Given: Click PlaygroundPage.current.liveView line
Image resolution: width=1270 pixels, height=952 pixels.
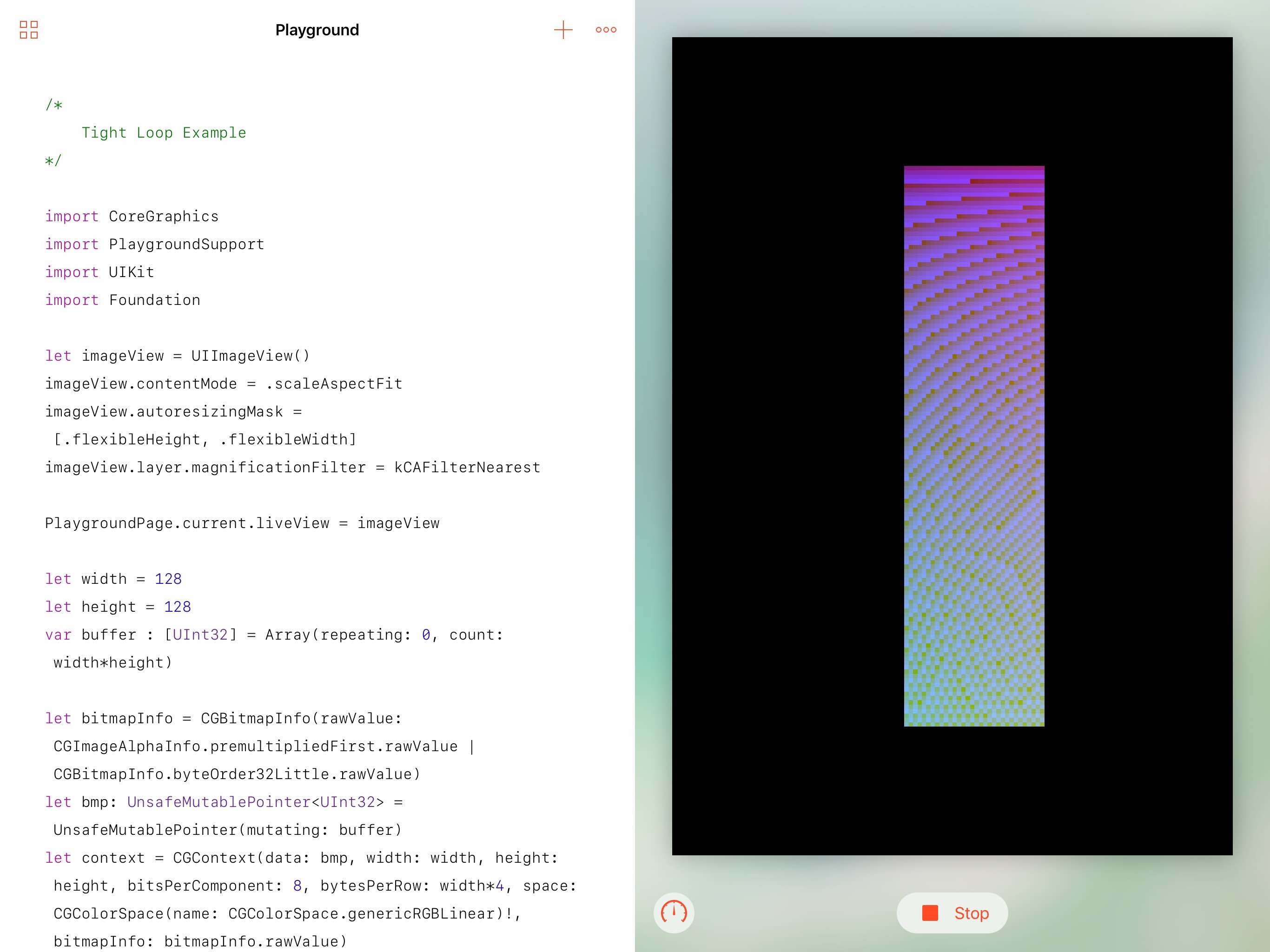Looking at the screenshot, I should pyautogui.click(x=242, y=523).
